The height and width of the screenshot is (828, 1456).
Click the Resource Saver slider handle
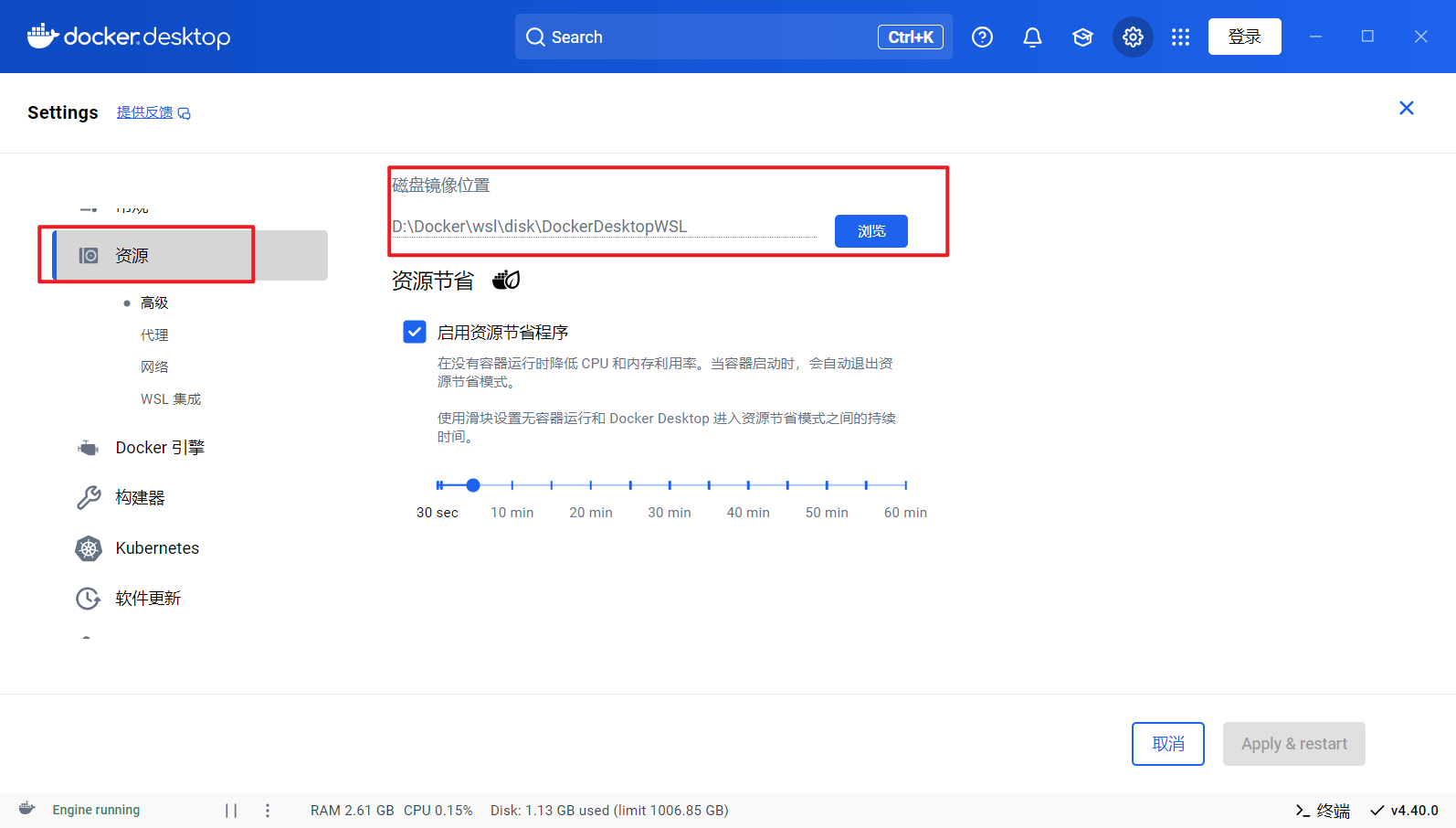coord(473,485)
